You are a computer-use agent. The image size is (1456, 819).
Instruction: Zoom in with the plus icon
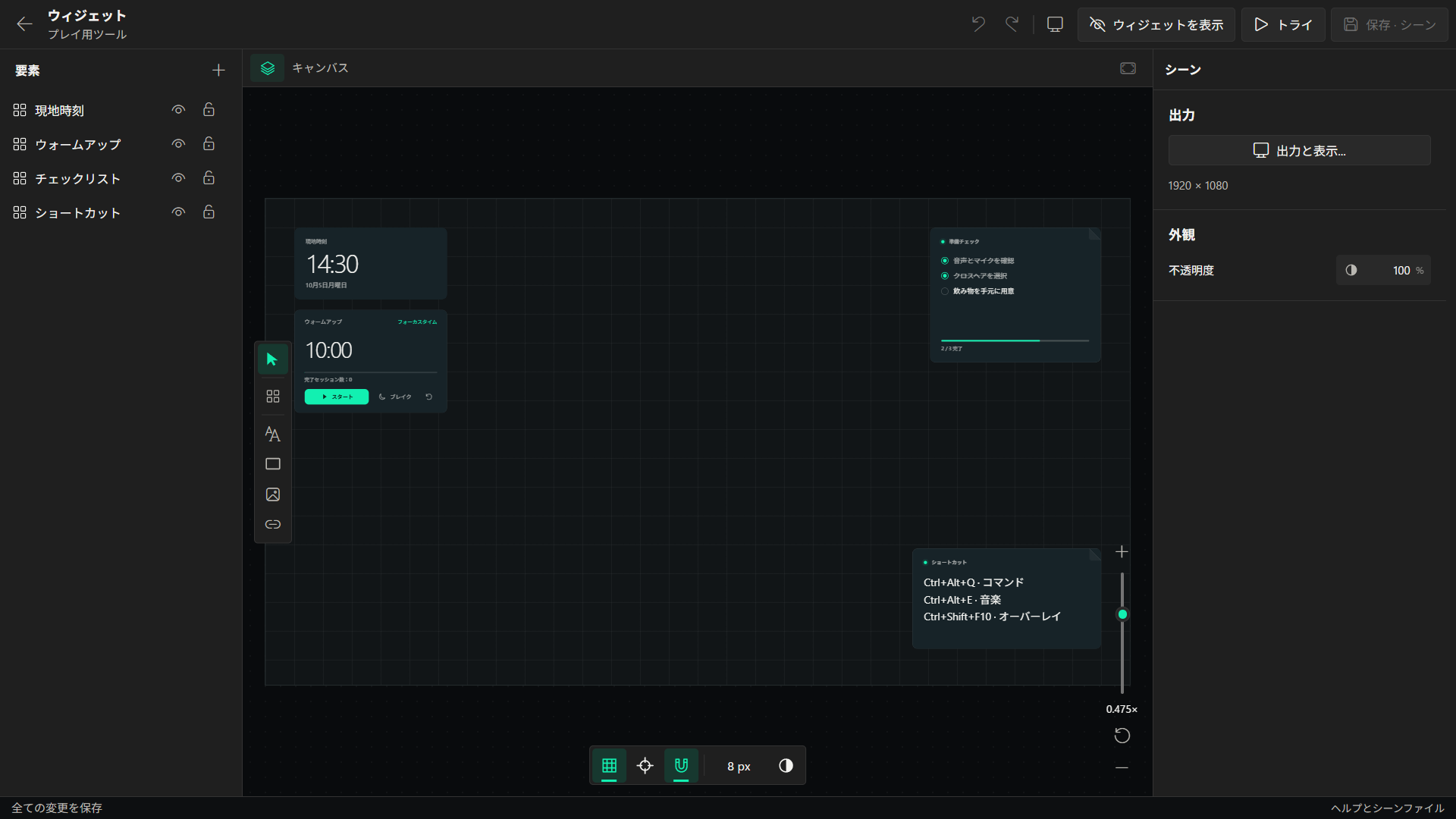tap(1122, 552)
